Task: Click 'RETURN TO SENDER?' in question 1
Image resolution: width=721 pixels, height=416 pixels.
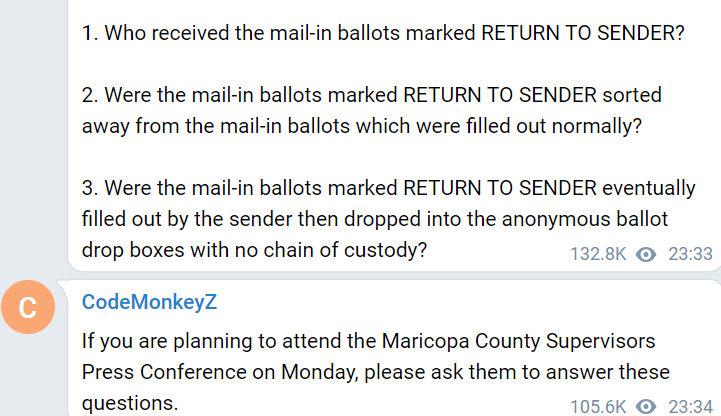Action: [x=583, y=33]
